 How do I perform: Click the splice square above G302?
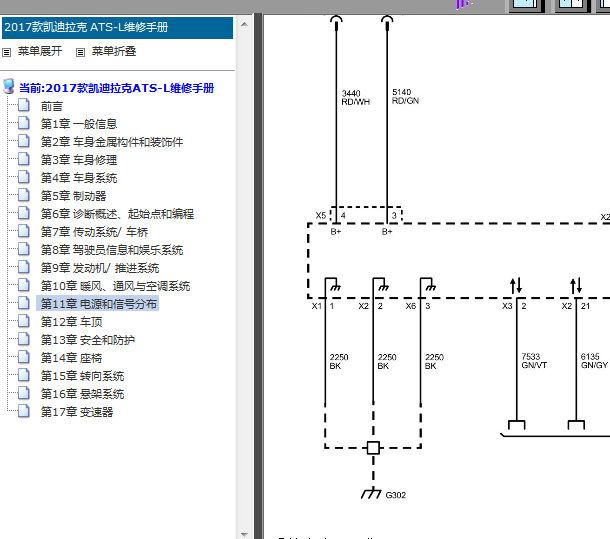tap(373, 448)
